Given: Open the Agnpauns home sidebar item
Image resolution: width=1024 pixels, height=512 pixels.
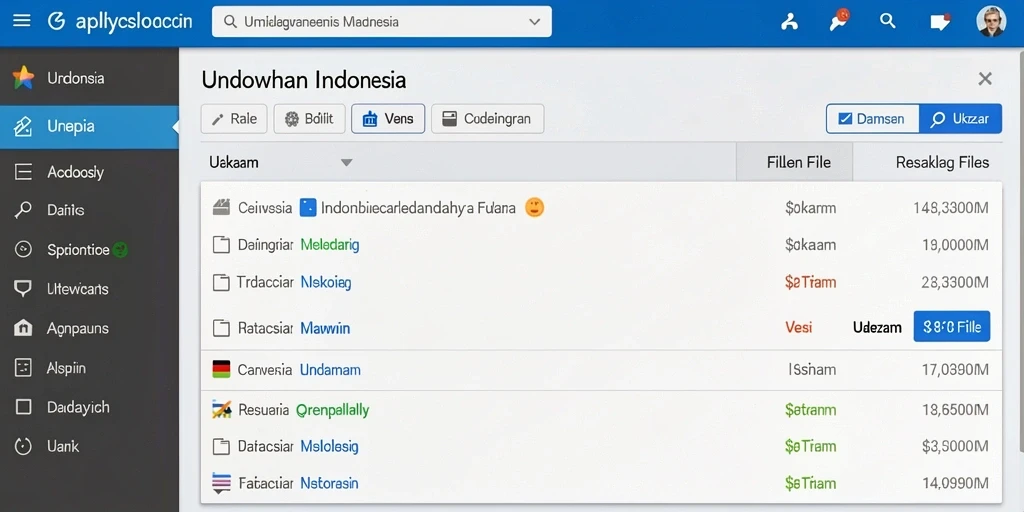Looking at the screenshot, I should [89, 328].
